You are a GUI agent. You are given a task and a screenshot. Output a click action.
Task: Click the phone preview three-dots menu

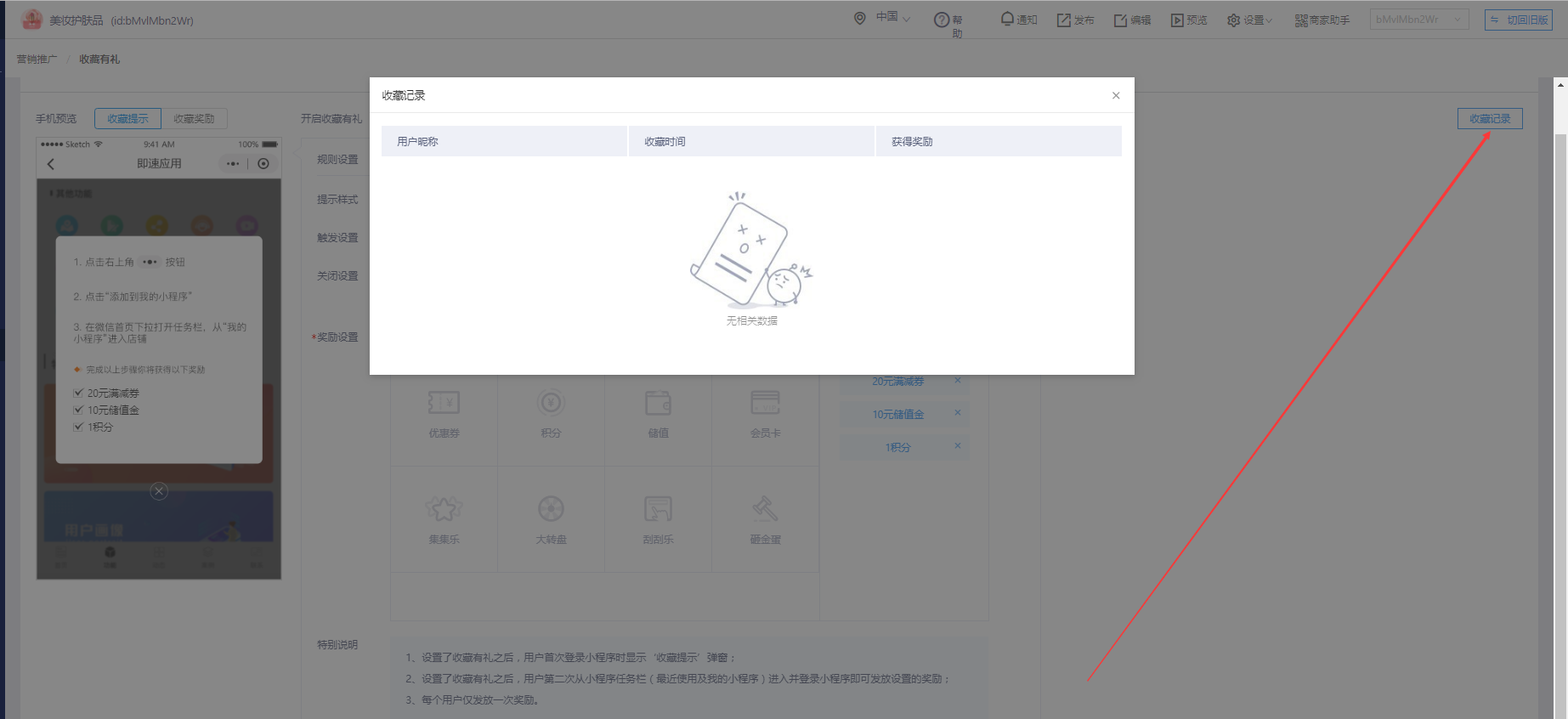233,164
